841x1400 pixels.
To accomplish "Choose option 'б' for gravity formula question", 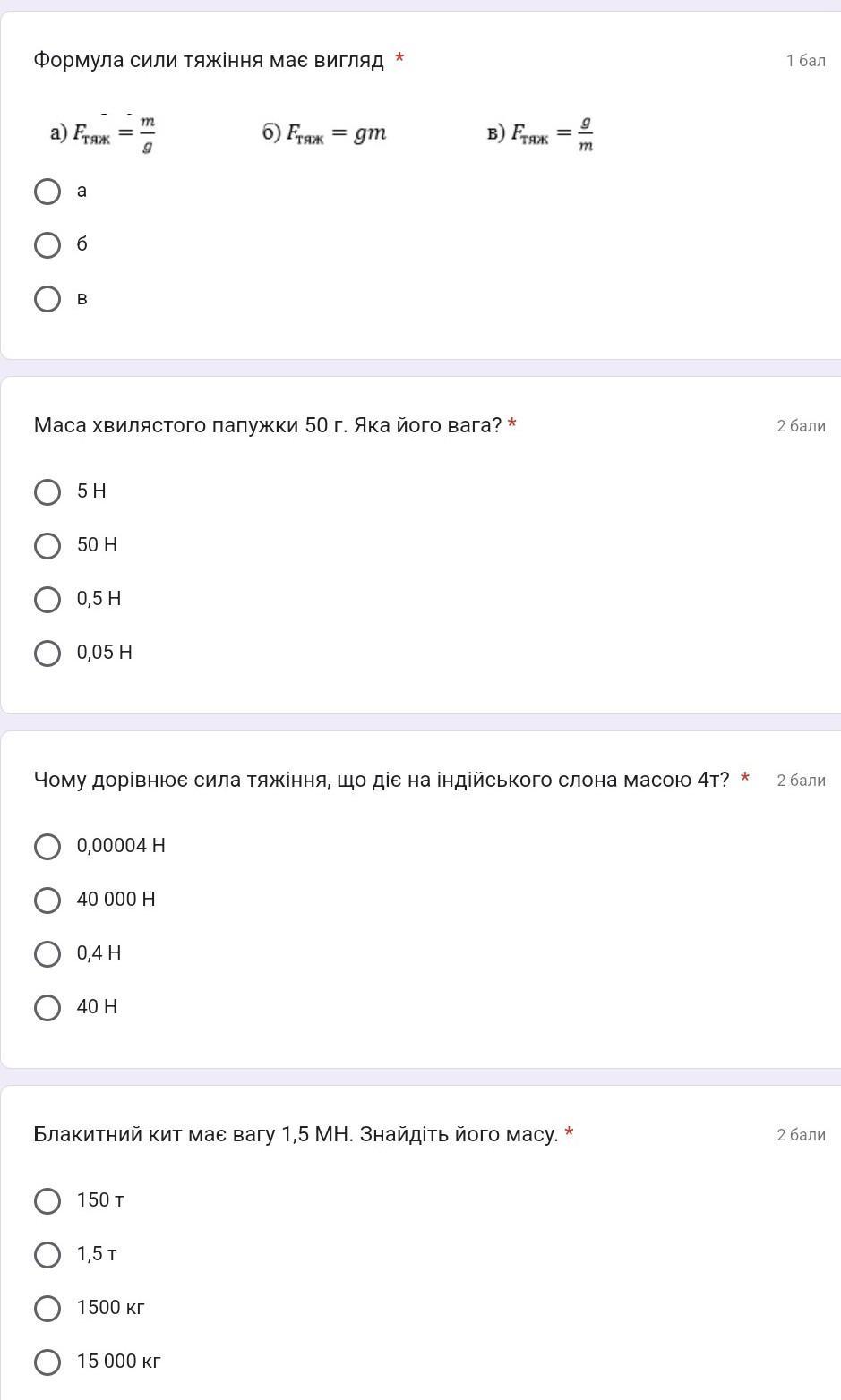I will pos(47,245).
